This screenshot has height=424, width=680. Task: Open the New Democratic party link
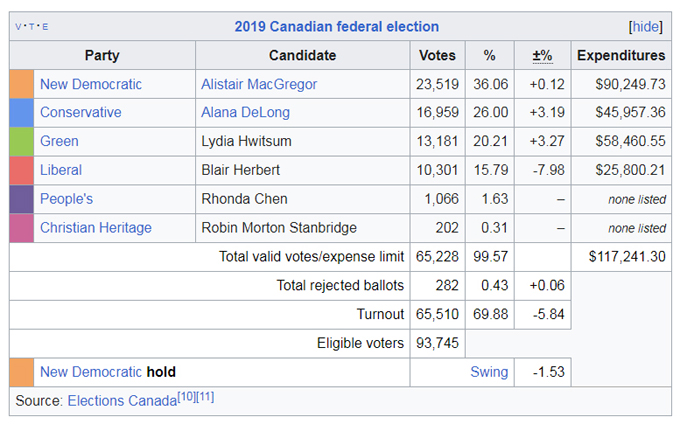[x=91, y=84]
